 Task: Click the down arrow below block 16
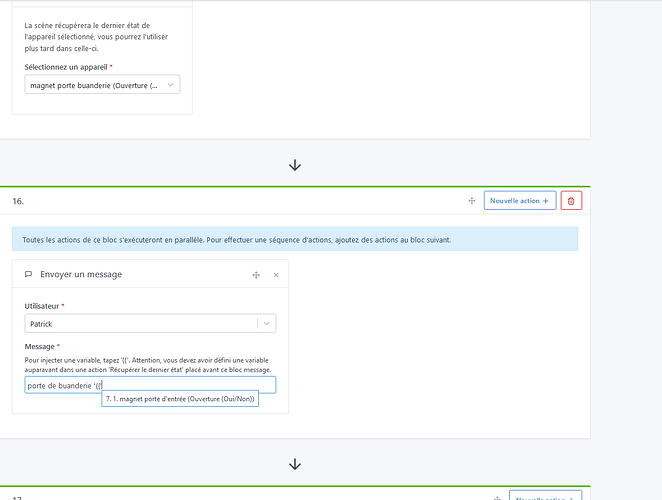click(295, 464)
